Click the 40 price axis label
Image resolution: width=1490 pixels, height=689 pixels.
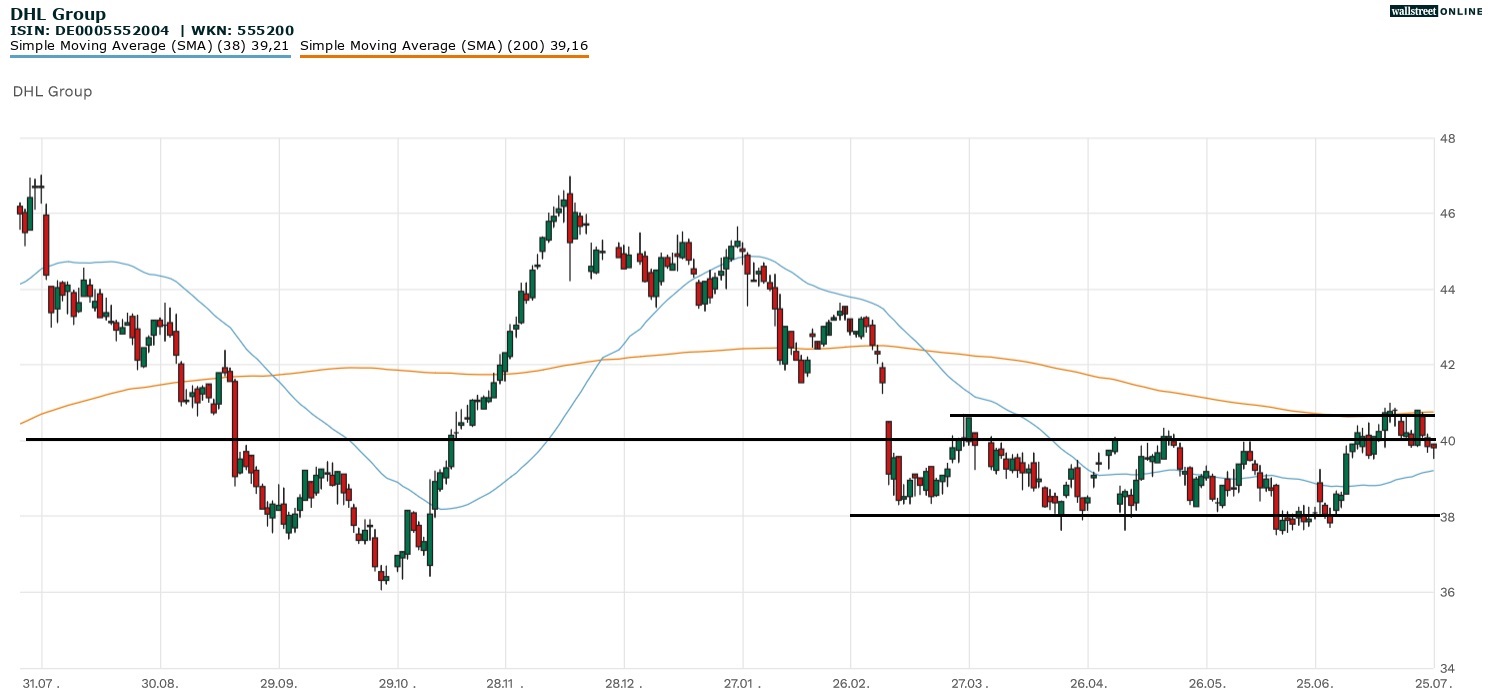pyautogui.click(x=1446, y=441)
